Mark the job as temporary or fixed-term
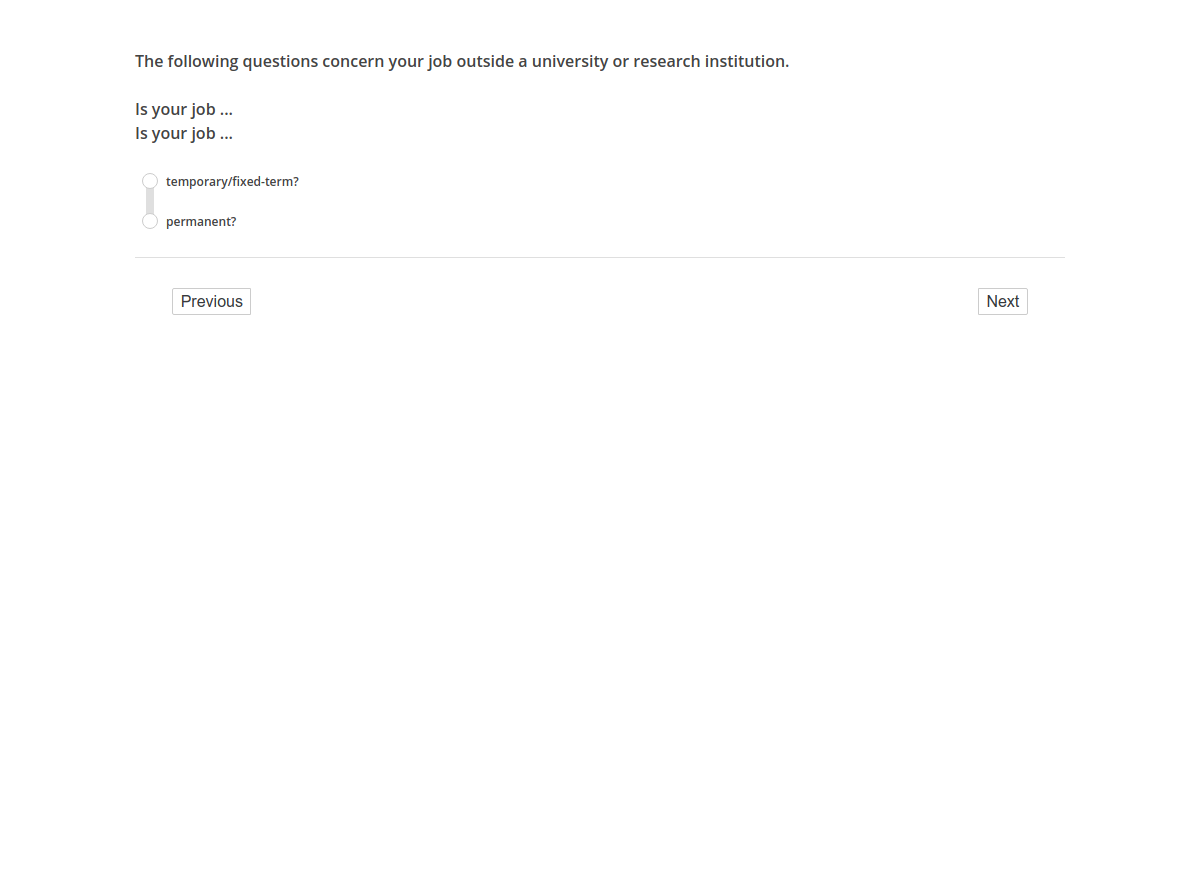 pyautogui.click(x=150, y=181)
